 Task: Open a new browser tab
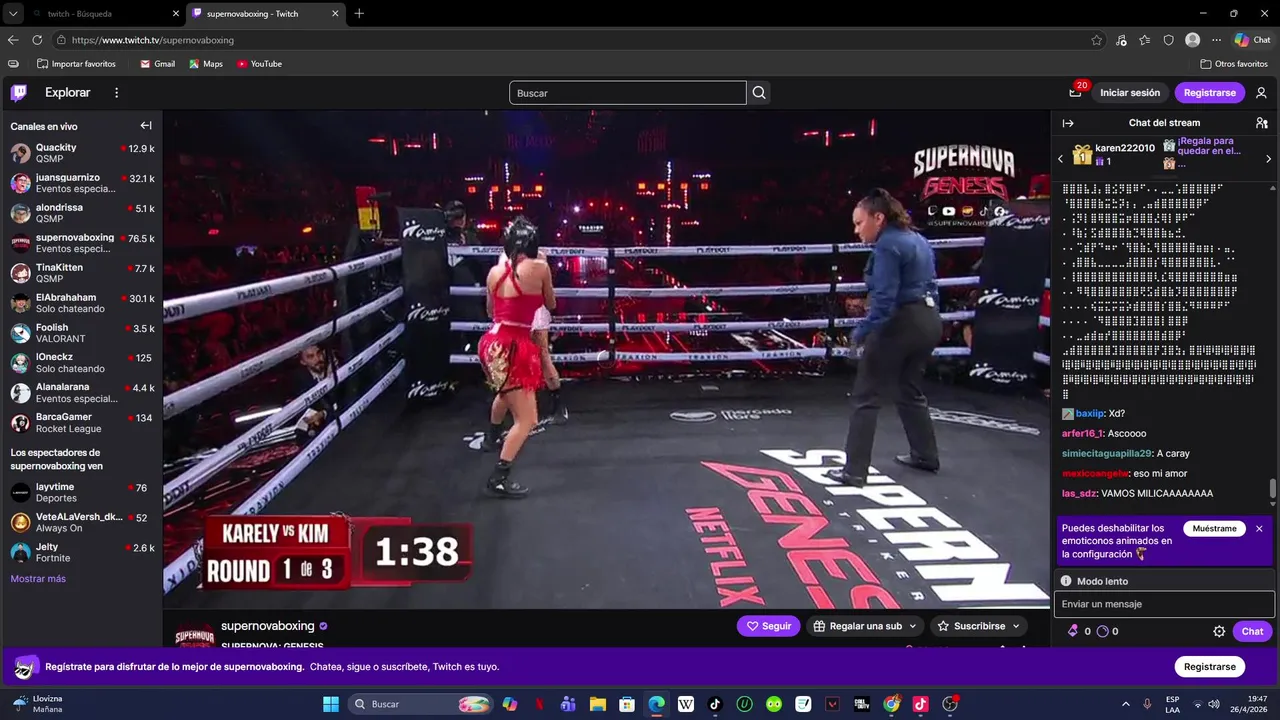359,14
